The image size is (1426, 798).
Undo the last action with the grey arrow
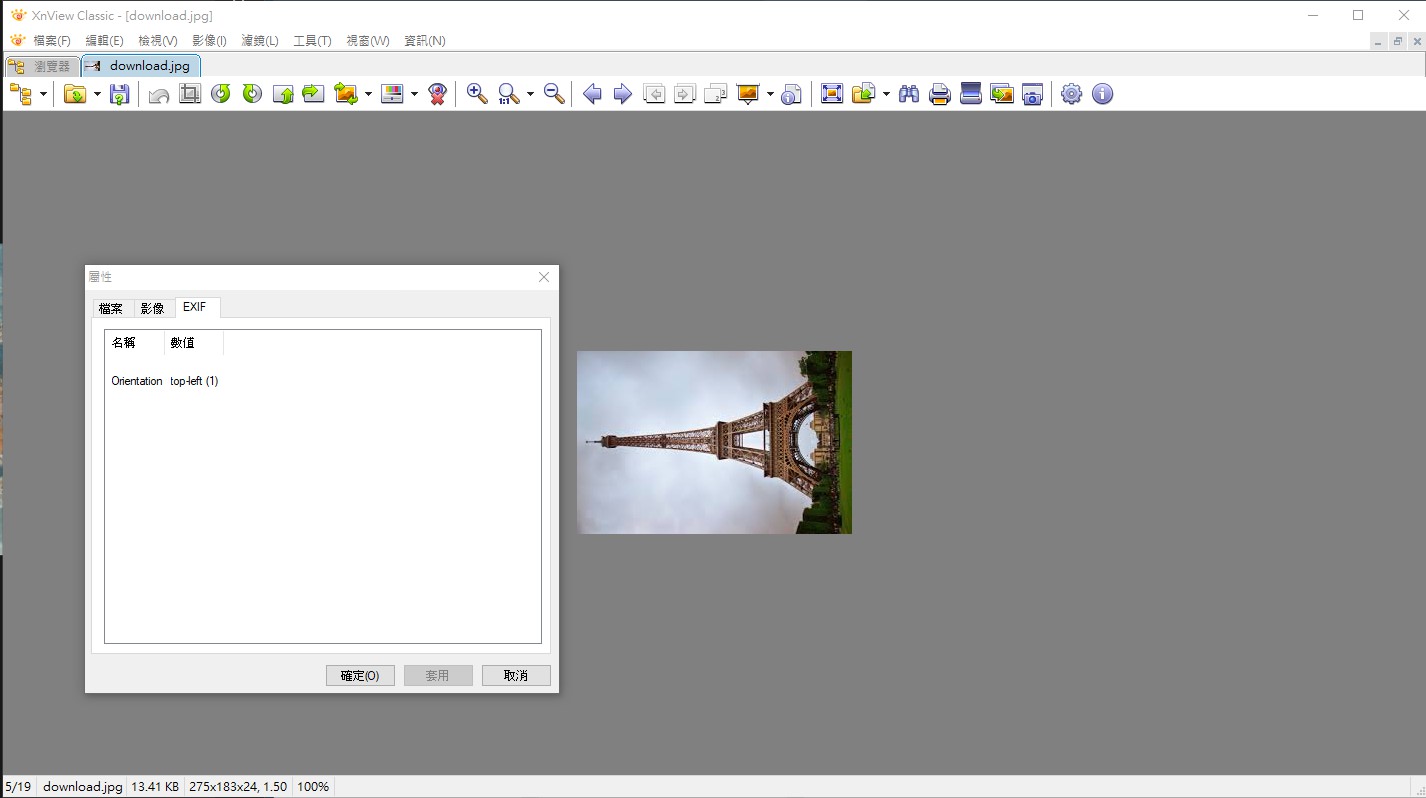(158, 94)
